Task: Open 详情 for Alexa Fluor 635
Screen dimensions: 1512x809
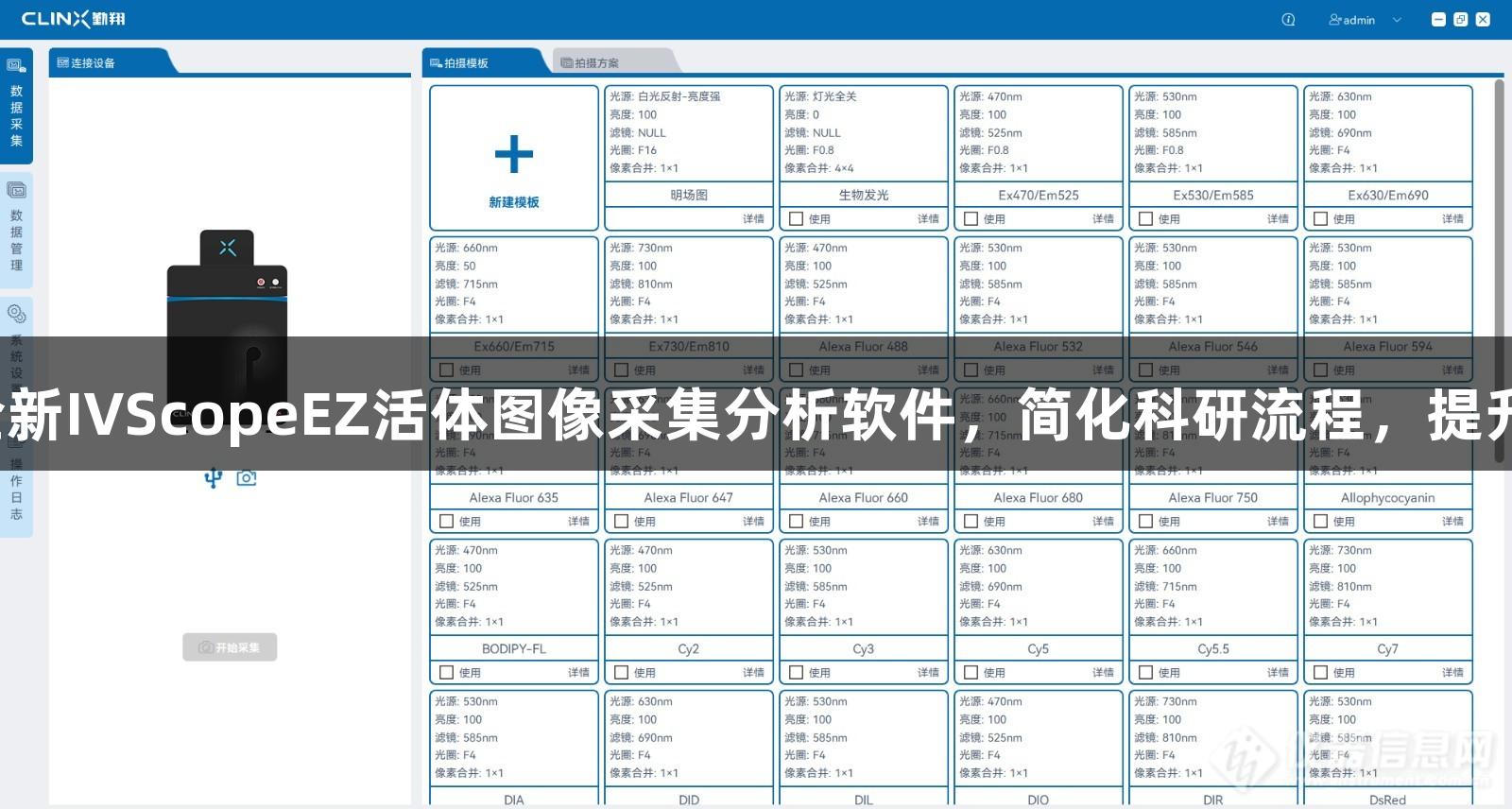Action: [578, 522]
